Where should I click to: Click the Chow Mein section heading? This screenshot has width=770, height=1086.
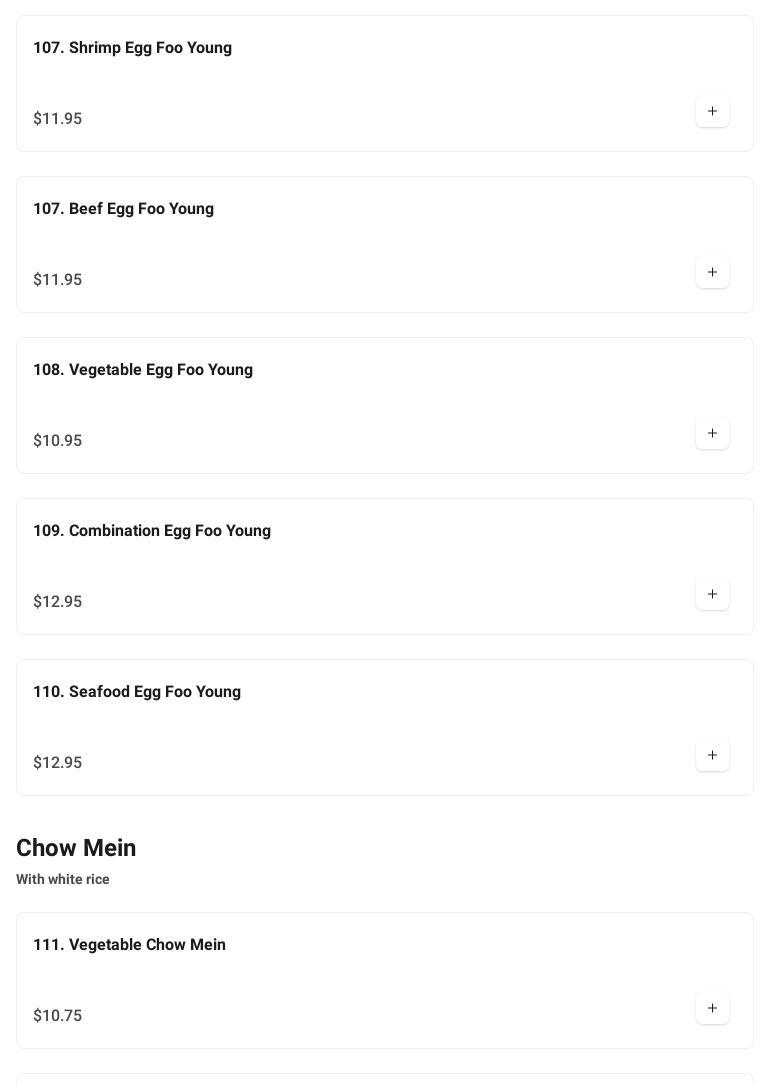tap(76, 848)
